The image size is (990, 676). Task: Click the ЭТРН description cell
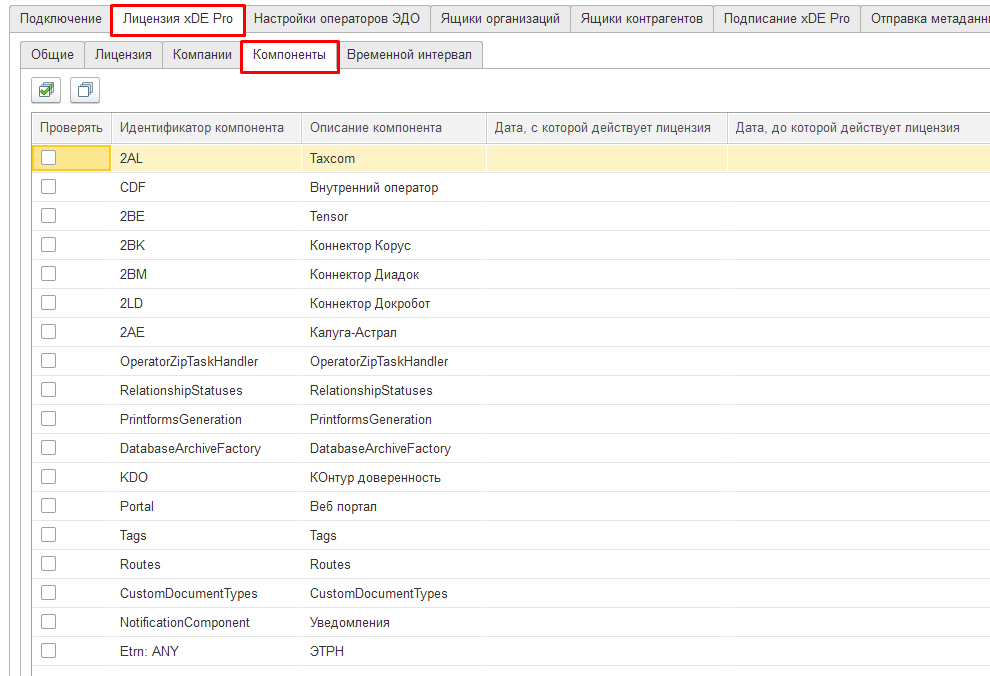click(x=394, y=651)
